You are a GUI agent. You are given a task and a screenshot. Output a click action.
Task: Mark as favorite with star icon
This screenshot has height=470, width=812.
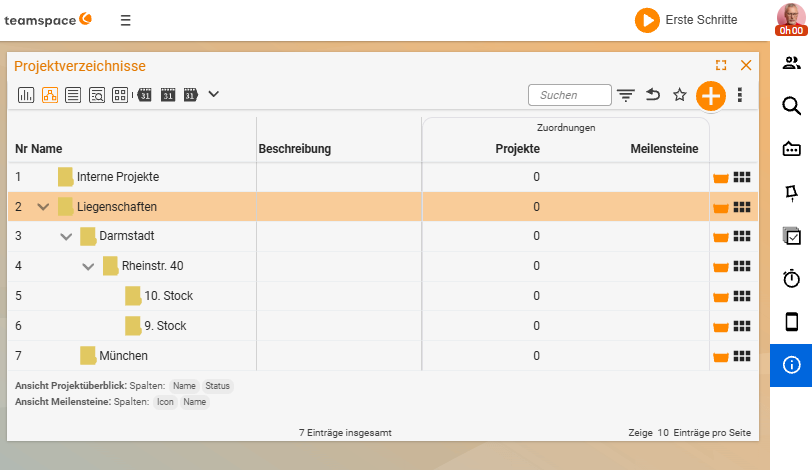pyautogui.click(x=679, y=95)
